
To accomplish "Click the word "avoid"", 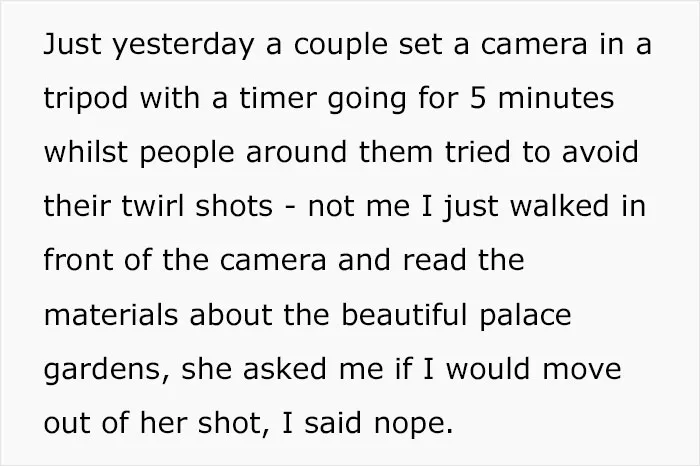I will tap(600, 152).
